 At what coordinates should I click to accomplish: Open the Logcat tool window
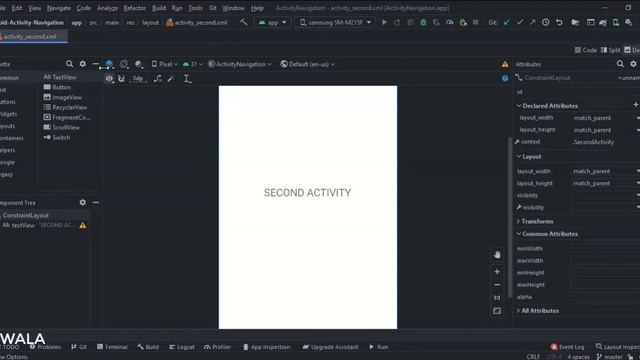[x=182, y=347]
